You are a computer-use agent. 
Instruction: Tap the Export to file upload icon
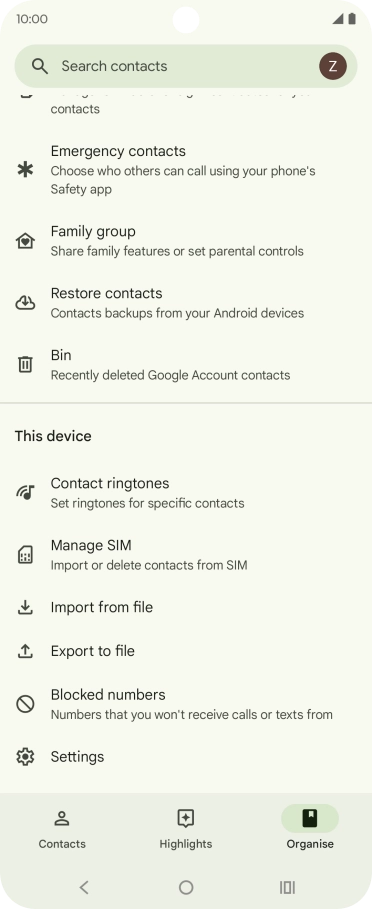[x=25, y=651]
